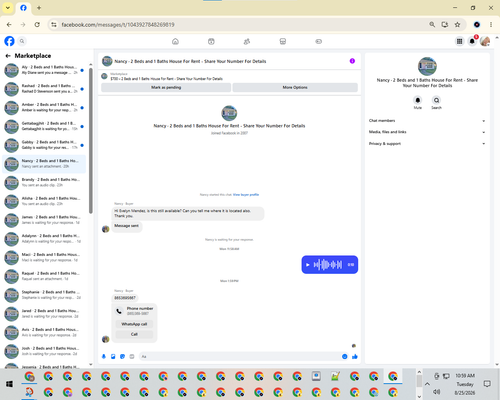This screenshot has width=500, height=400.
Task: Open the account profile picture menu
Action: coord(485,41)
